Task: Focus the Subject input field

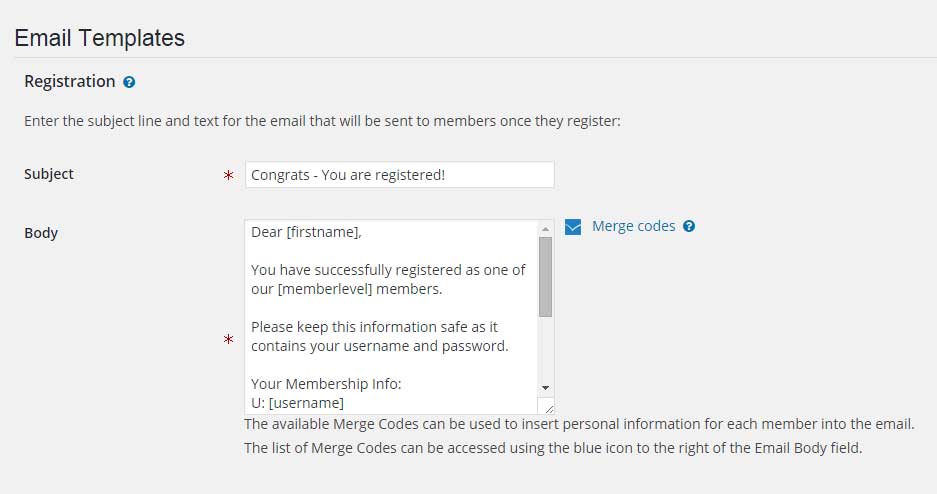Action: click(x=400, y=174)
